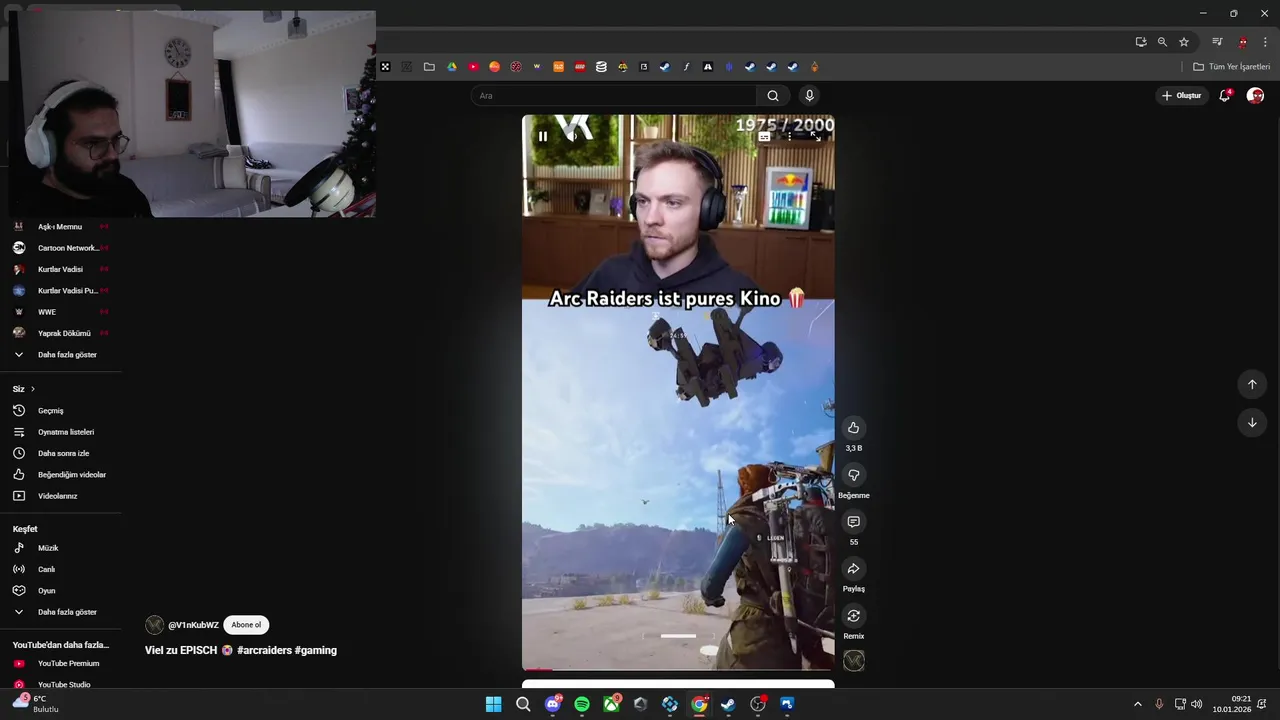Open YouTube notifications bell
Screen dimensions: 1280x720
pyautogui.click(x=1224, y=96)
